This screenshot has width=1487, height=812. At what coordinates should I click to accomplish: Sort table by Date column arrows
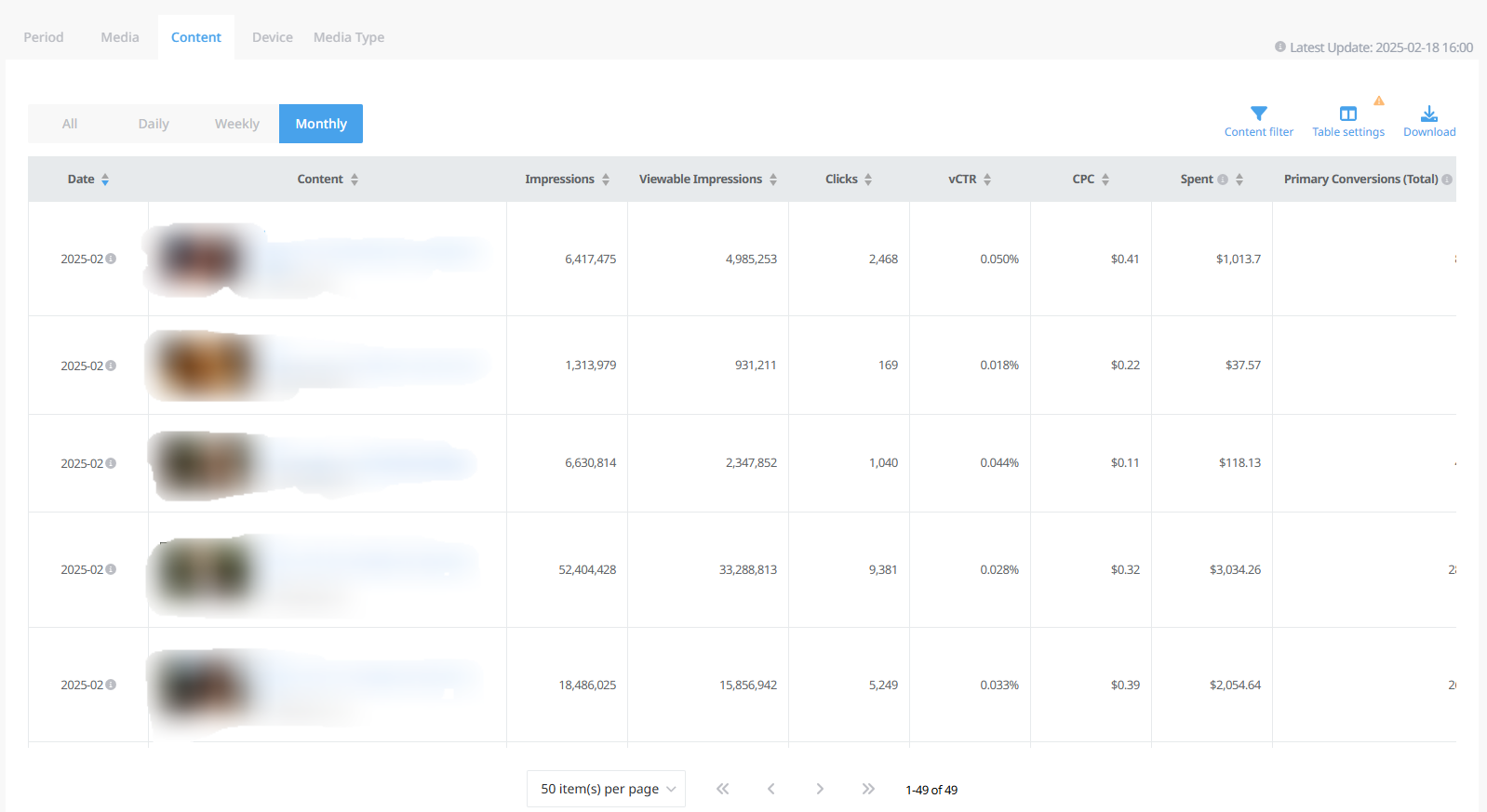click(105, 180)
